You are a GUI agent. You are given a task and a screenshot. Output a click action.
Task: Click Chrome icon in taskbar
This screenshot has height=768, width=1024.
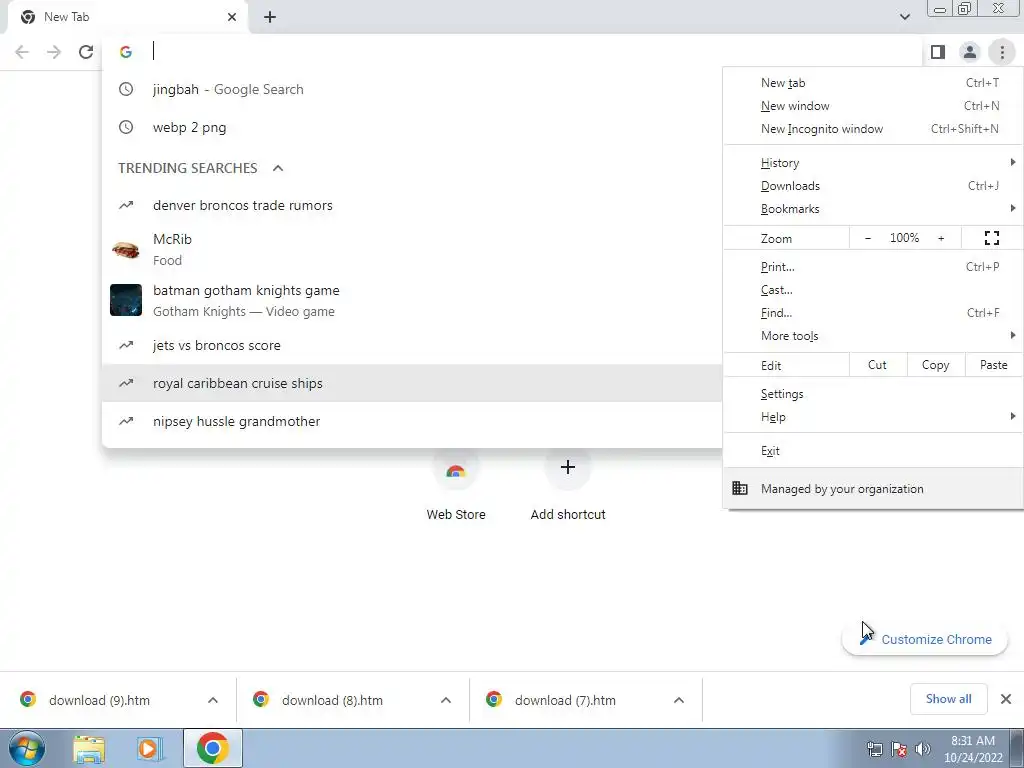(213, 748)
